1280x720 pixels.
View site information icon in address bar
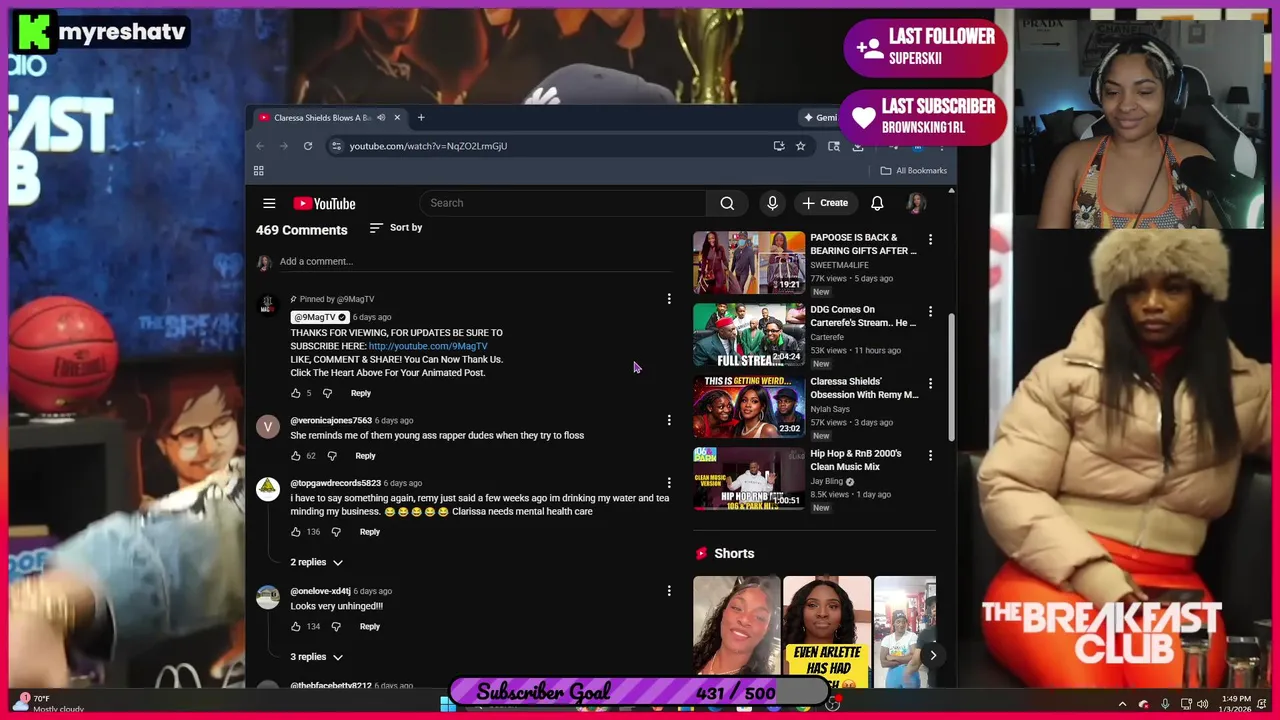[x=337, y=146]
